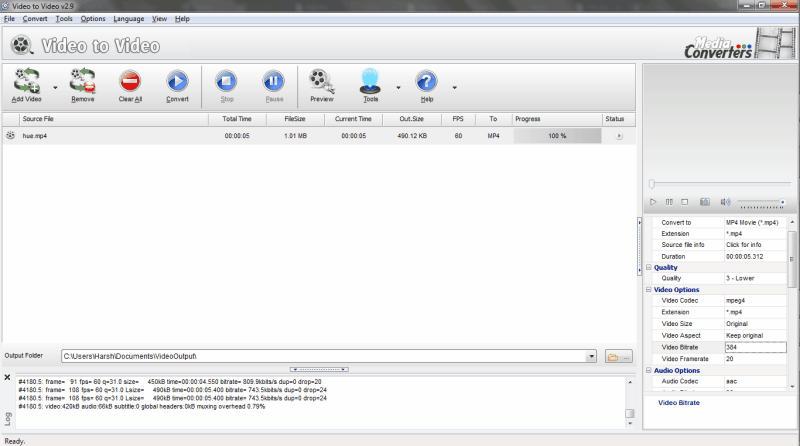
Task: Mute the preview with speaker icon
Action: pyautogui.click(x=725, y=202)
